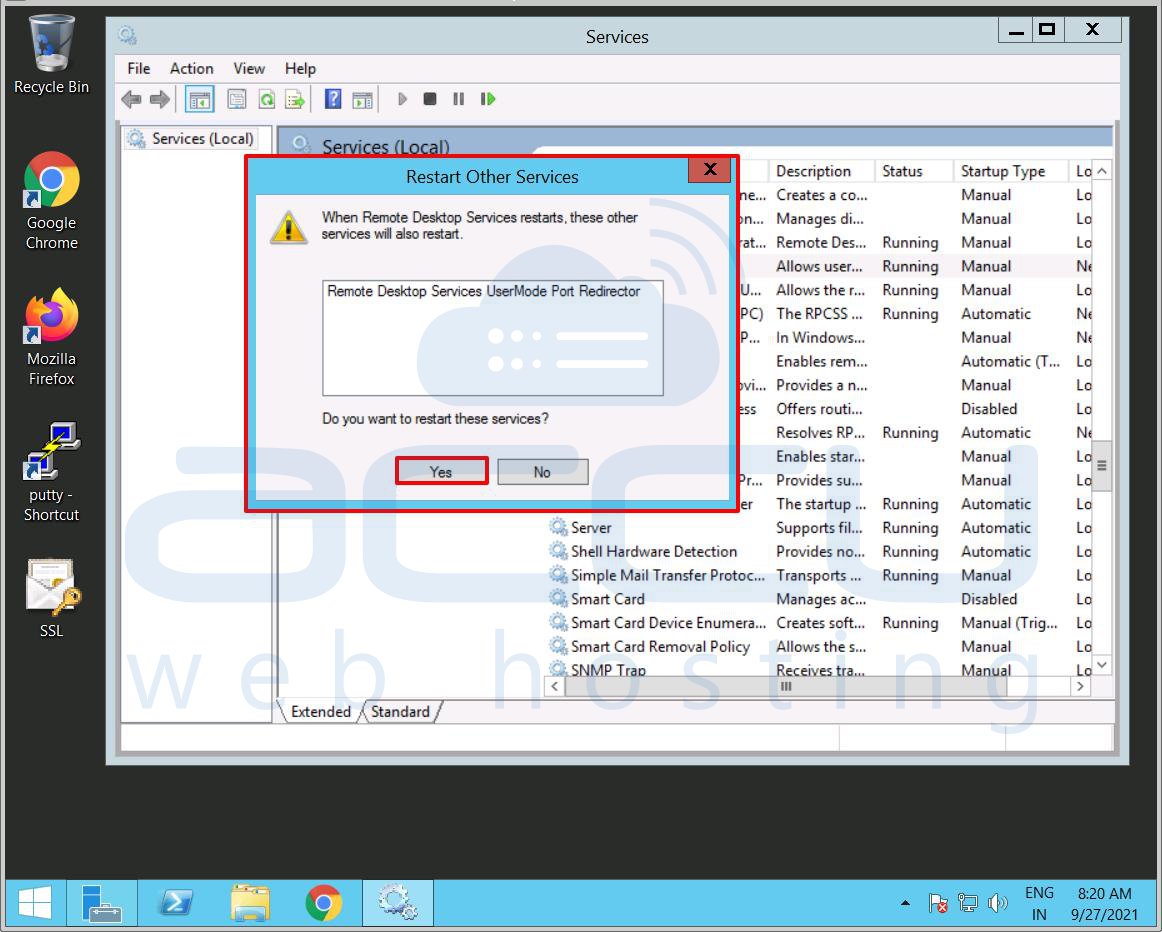Click 'Automatic (T...' startup type cell
The width and height of the screenshot is (1162, 932).
(1011, 362)
